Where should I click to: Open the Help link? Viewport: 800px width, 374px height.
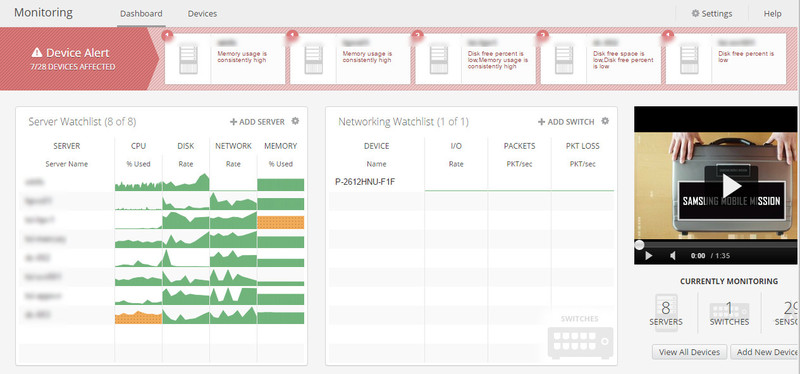click(772, 14)
